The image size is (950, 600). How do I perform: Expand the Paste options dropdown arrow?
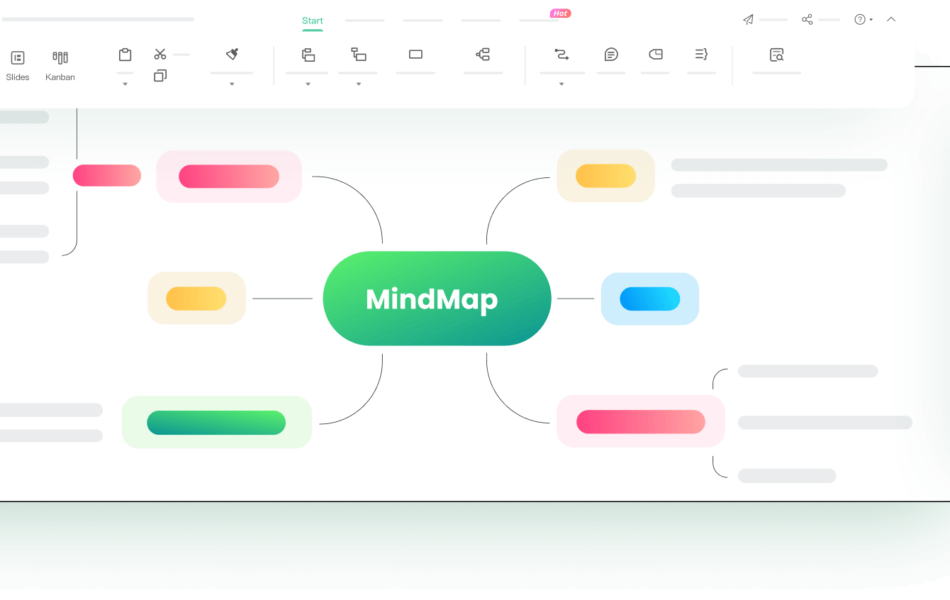click(x=125, y=84)
